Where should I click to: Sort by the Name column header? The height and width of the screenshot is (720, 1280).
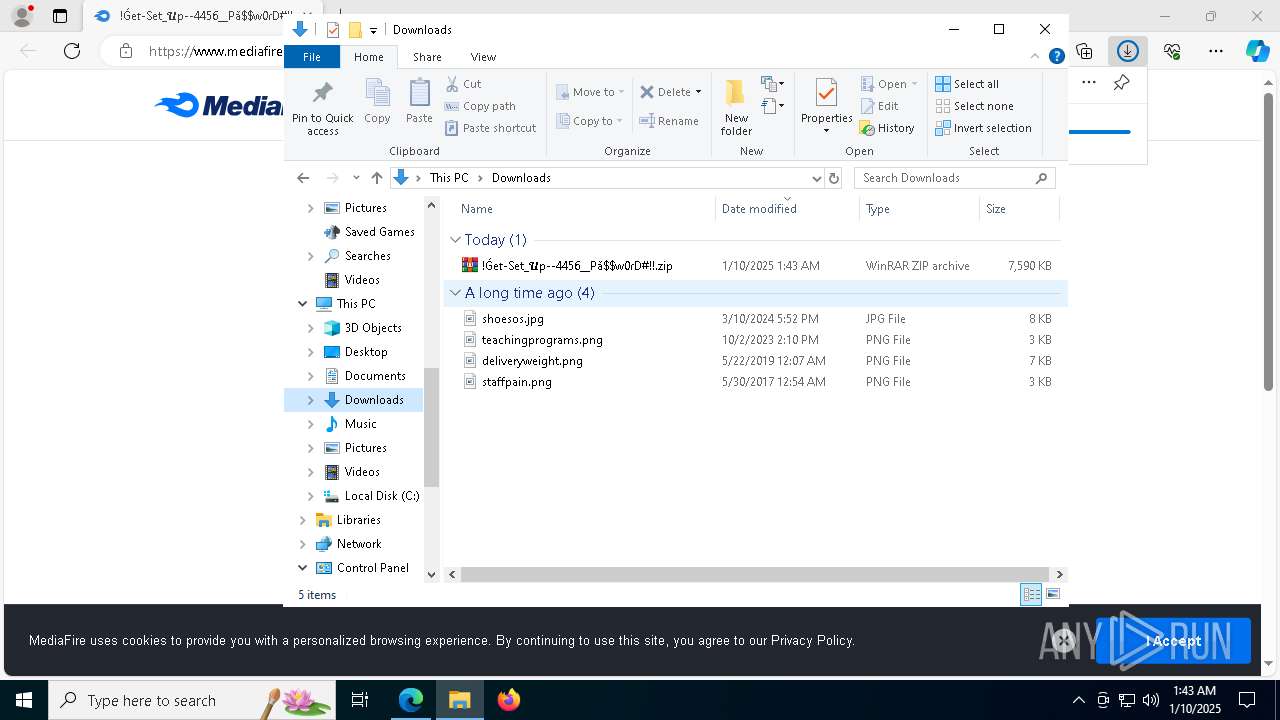coord(477,209)
